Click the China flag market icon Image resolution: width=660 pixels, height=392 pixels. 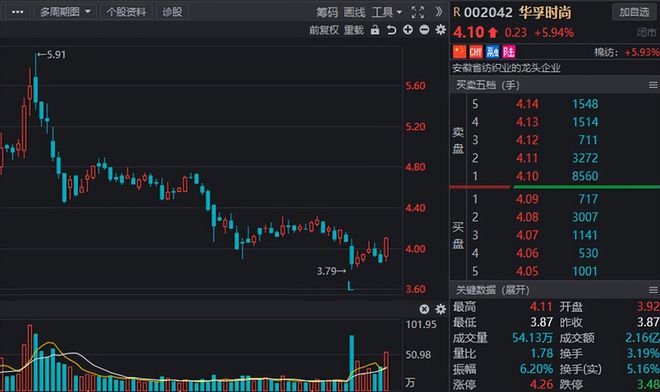tap(459, 52)
